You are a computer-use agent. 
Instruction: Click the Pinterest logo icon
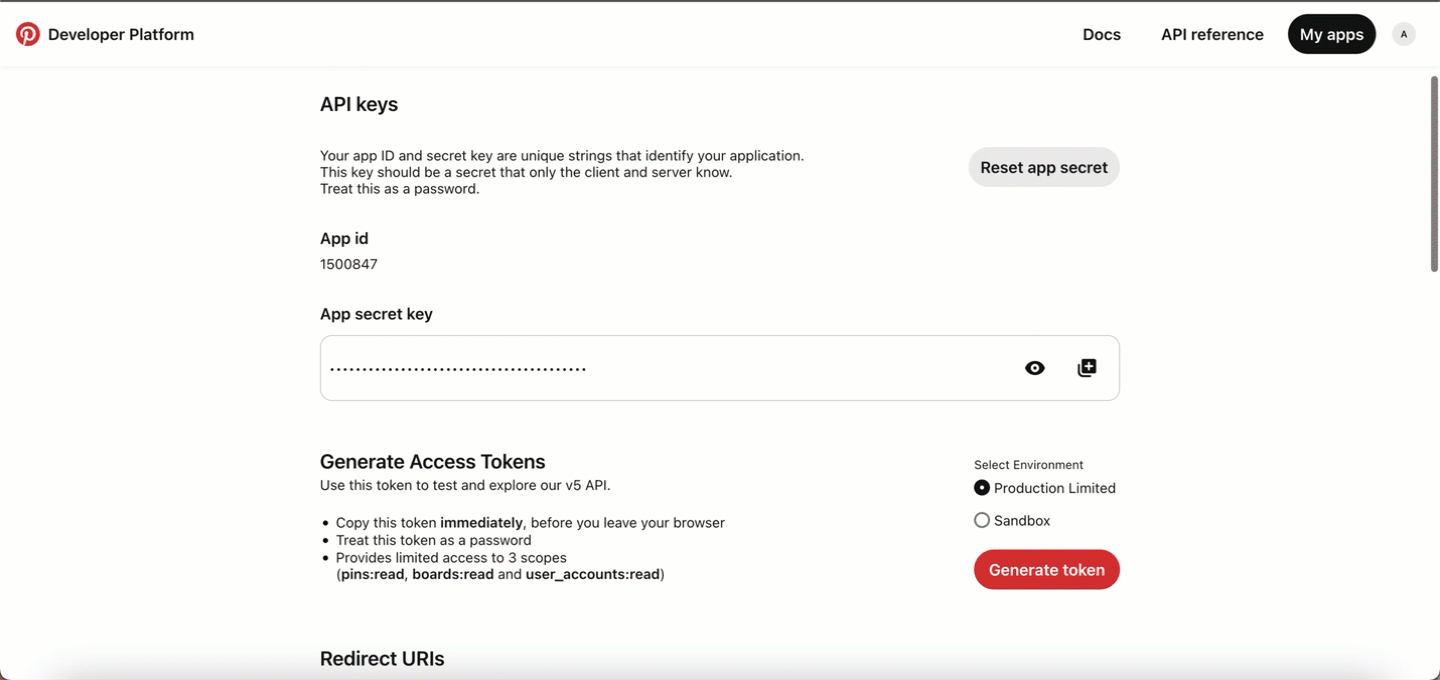28,34
